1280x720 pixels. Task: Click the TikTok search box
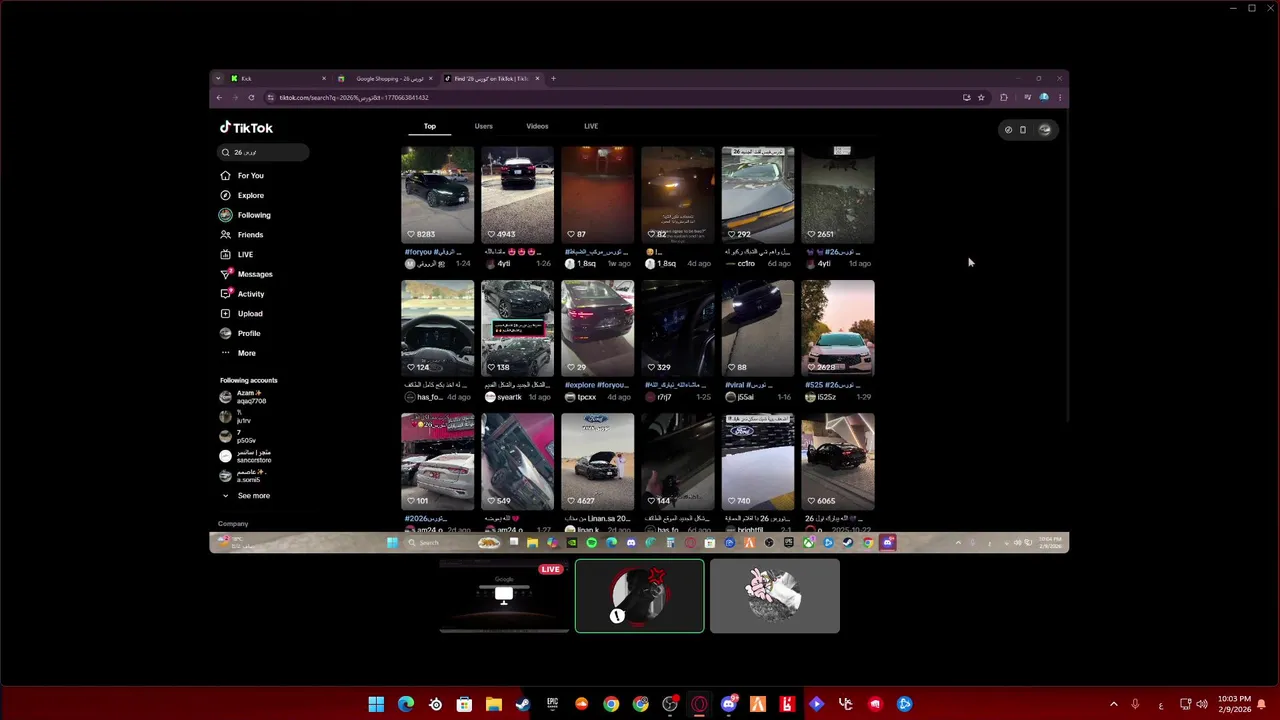click(x=263, y=152)
